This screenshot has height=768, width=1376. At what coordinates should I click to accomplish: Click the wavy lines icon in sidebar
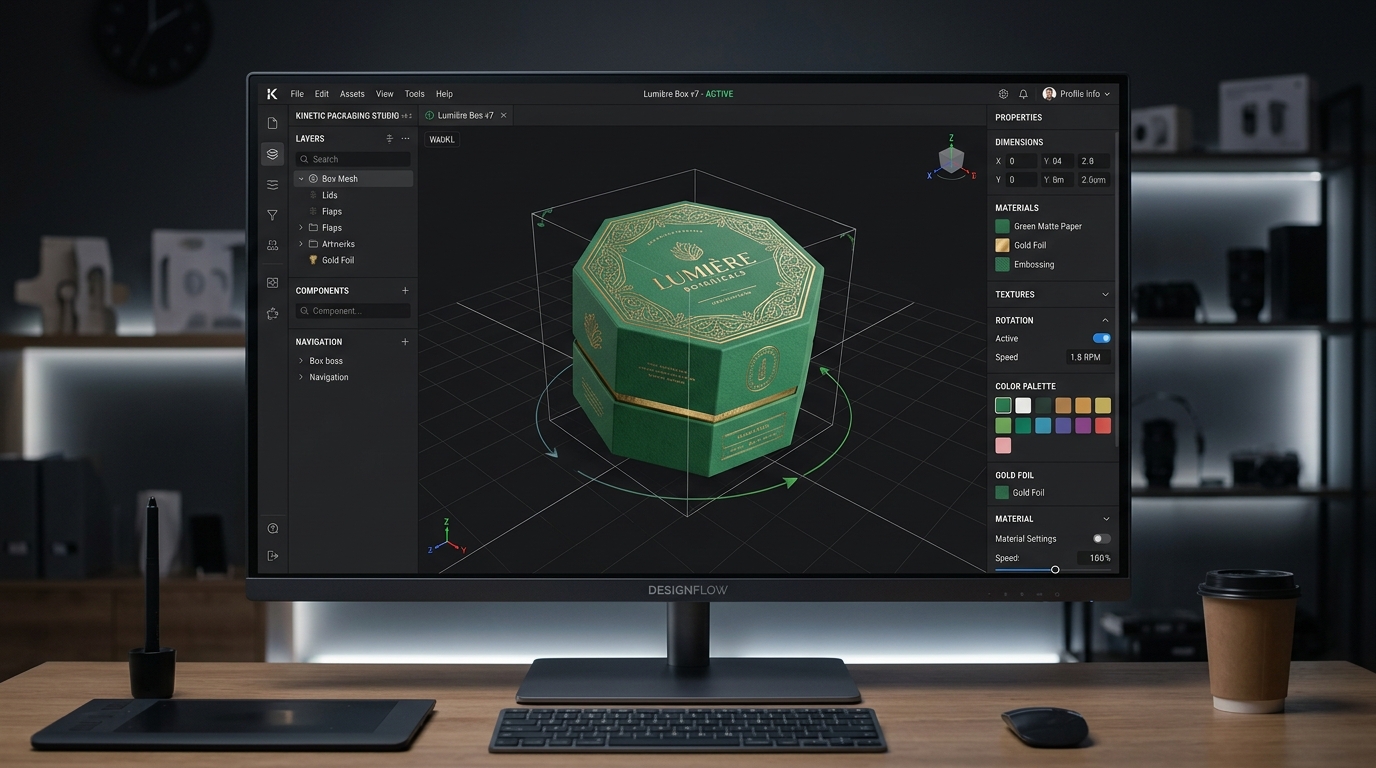(272, 185)
